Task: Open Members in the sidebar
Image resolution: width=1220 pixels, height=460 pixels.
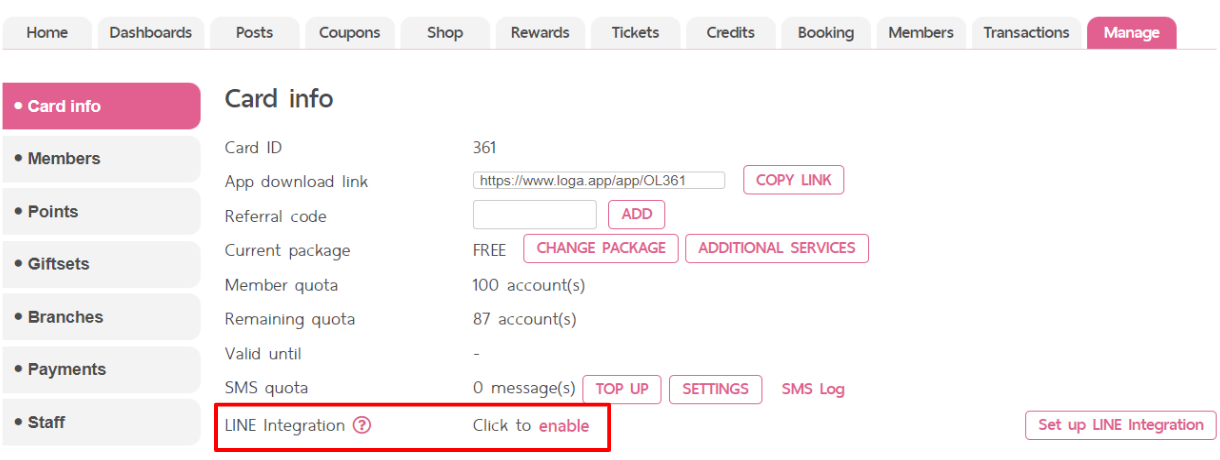Action: click(x=101, y=158)
